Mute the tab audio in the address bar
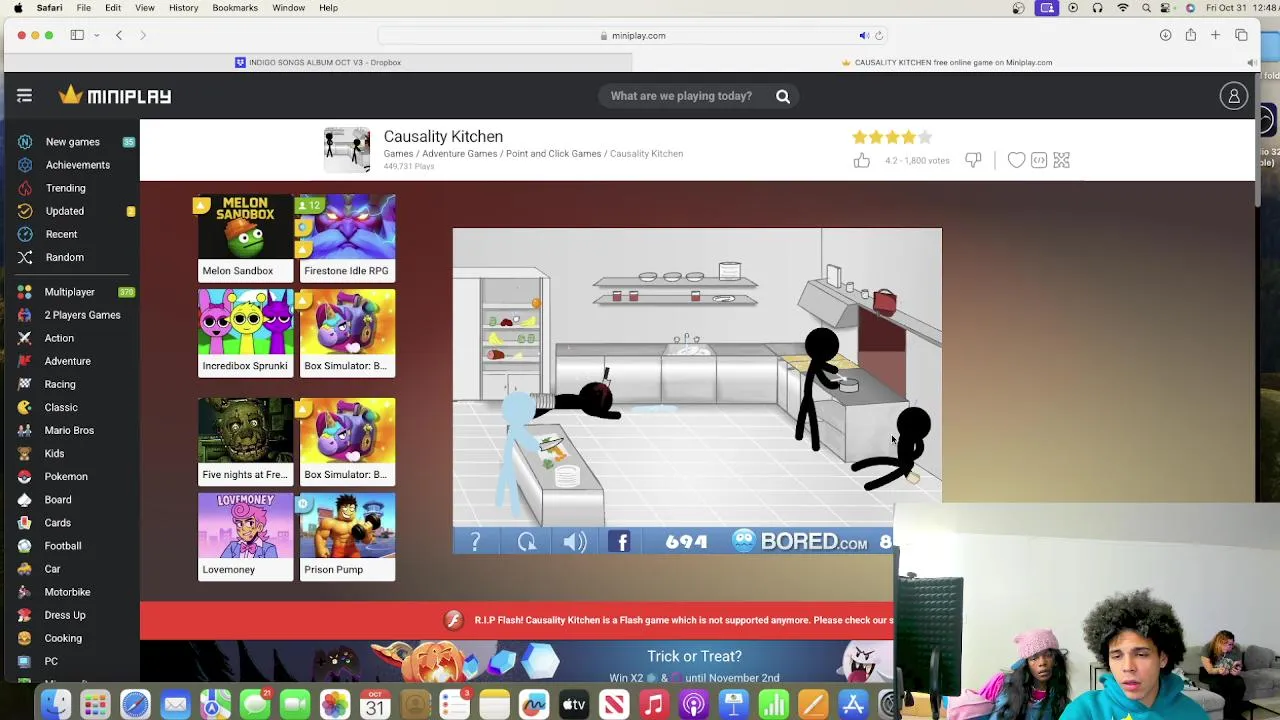The image size is (1280, 720). pos(864,36)
